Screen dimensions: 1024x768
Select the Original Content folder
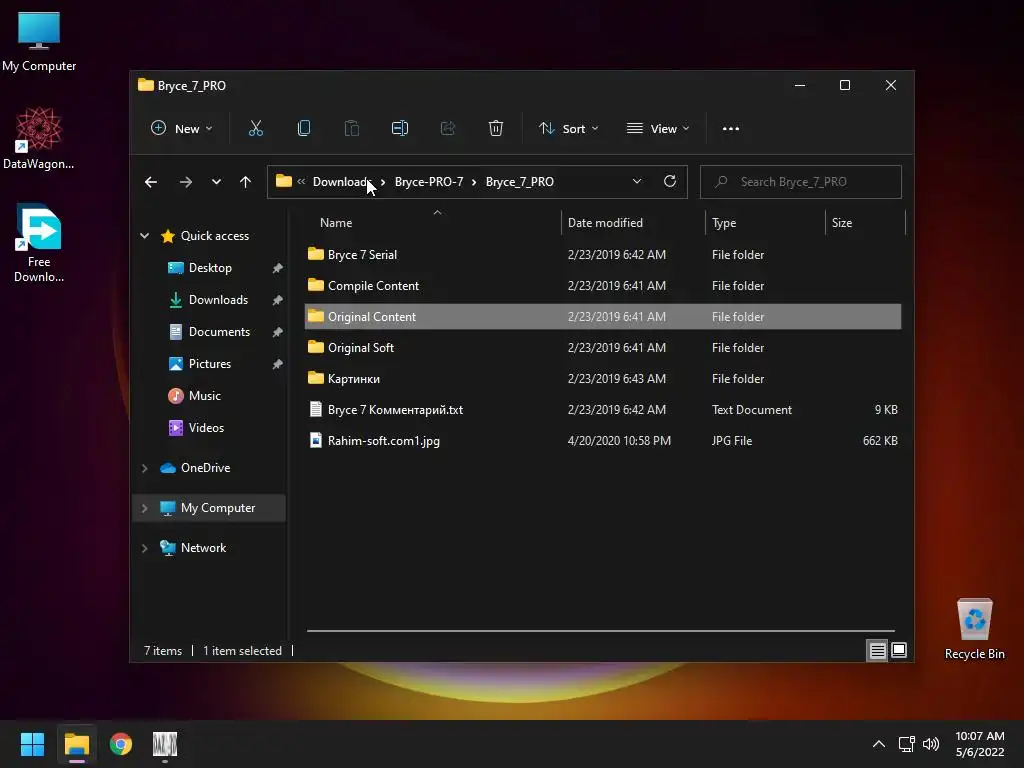coord(603,317)
